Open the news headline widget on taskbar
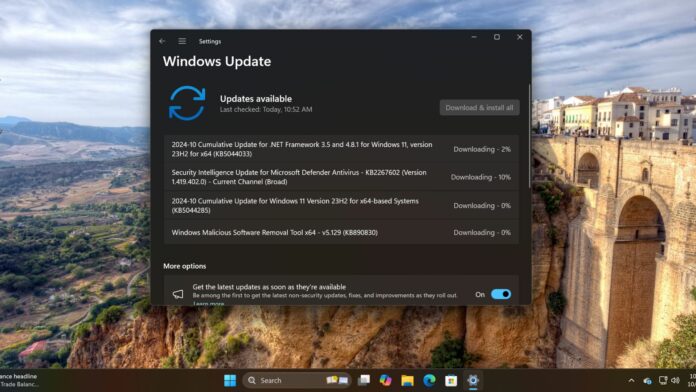The height and width of the screenshot is (392, 696). click(19, 380)
